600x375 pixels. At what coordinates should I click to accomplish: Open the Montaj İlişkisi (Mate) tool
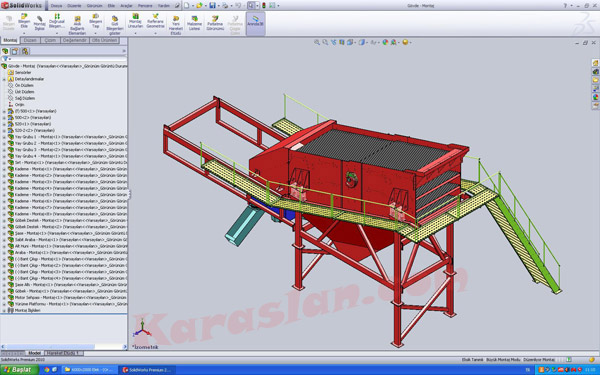pyautogui.click(x=39, y=23)
